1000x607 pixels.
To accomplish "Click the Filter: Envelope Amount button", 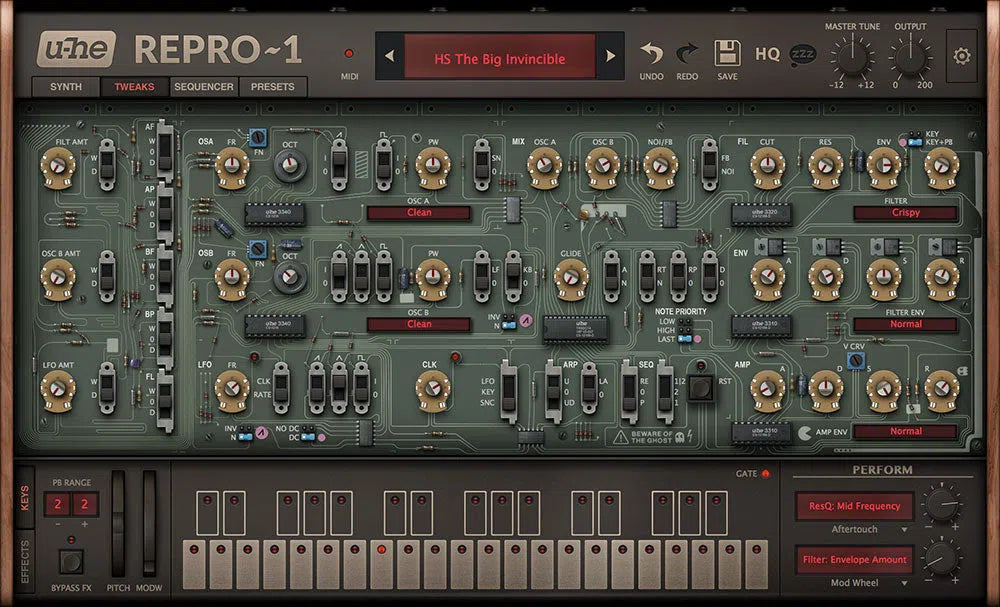I will (x=854, y=560).
